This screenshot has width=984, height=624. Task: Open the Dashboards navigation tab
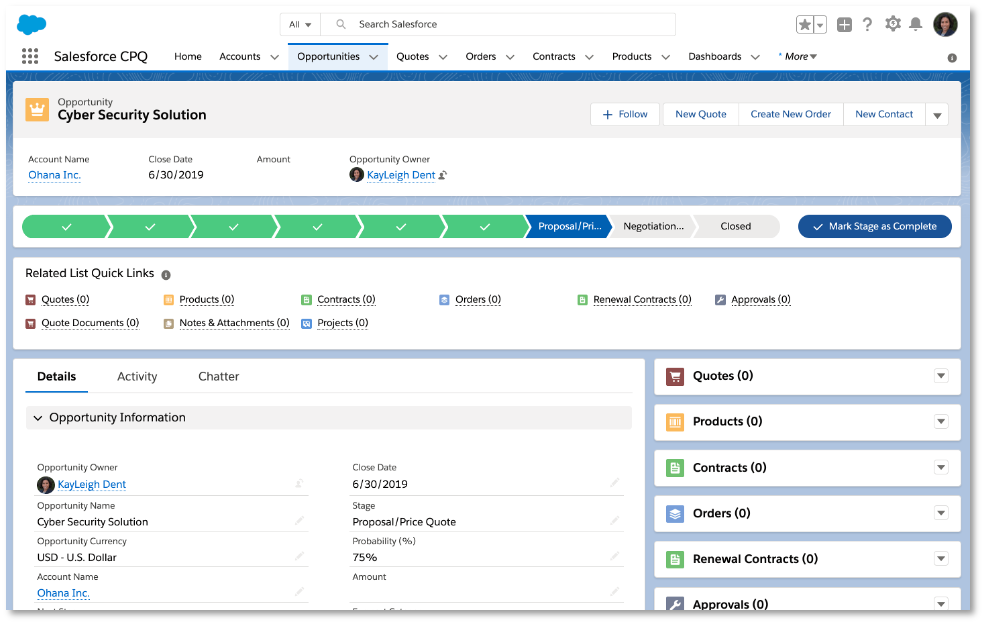tap(714, 56)
